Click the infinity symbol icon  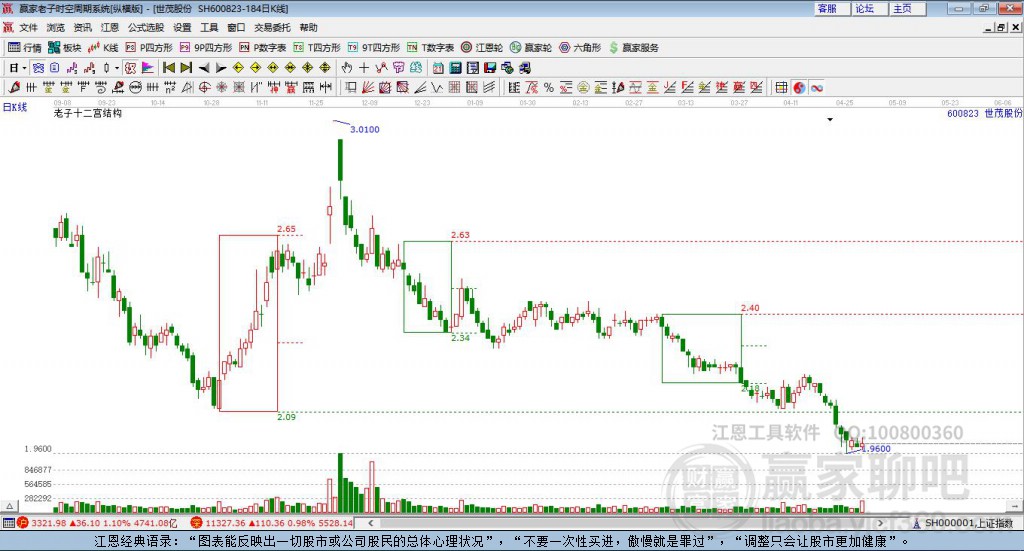click(x=817, y=87)
